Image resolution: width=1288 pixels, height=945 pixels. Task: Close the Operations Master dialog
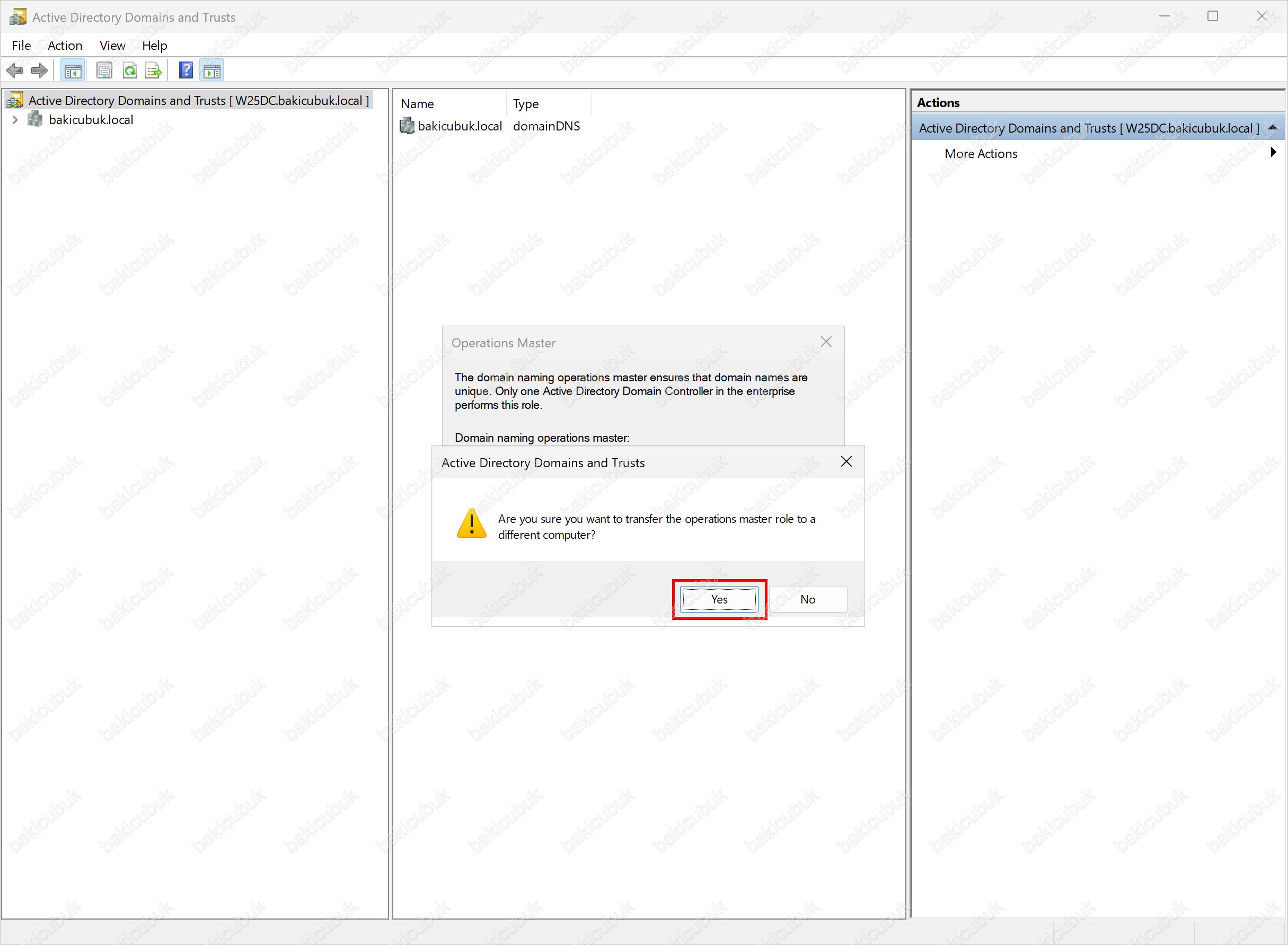(x=826, y=342)
